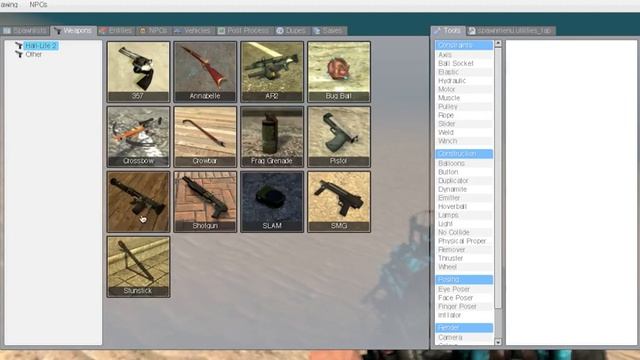This screenshot has width=640, height=360.
Task: Pick the AR2 weapon icon
Action: [x=272, y=71]
